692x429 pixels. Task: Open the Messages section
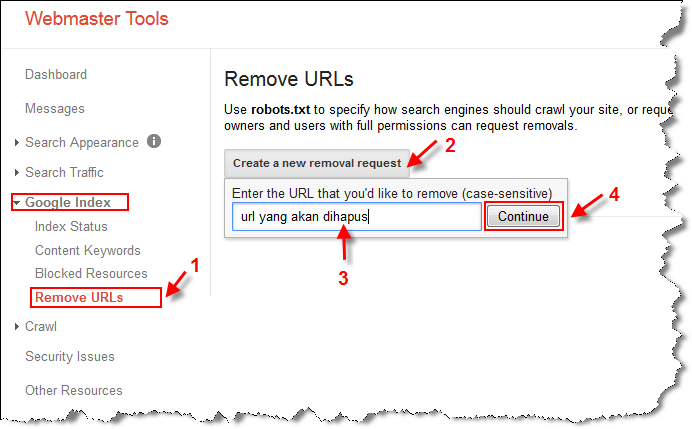click(55, 109)
